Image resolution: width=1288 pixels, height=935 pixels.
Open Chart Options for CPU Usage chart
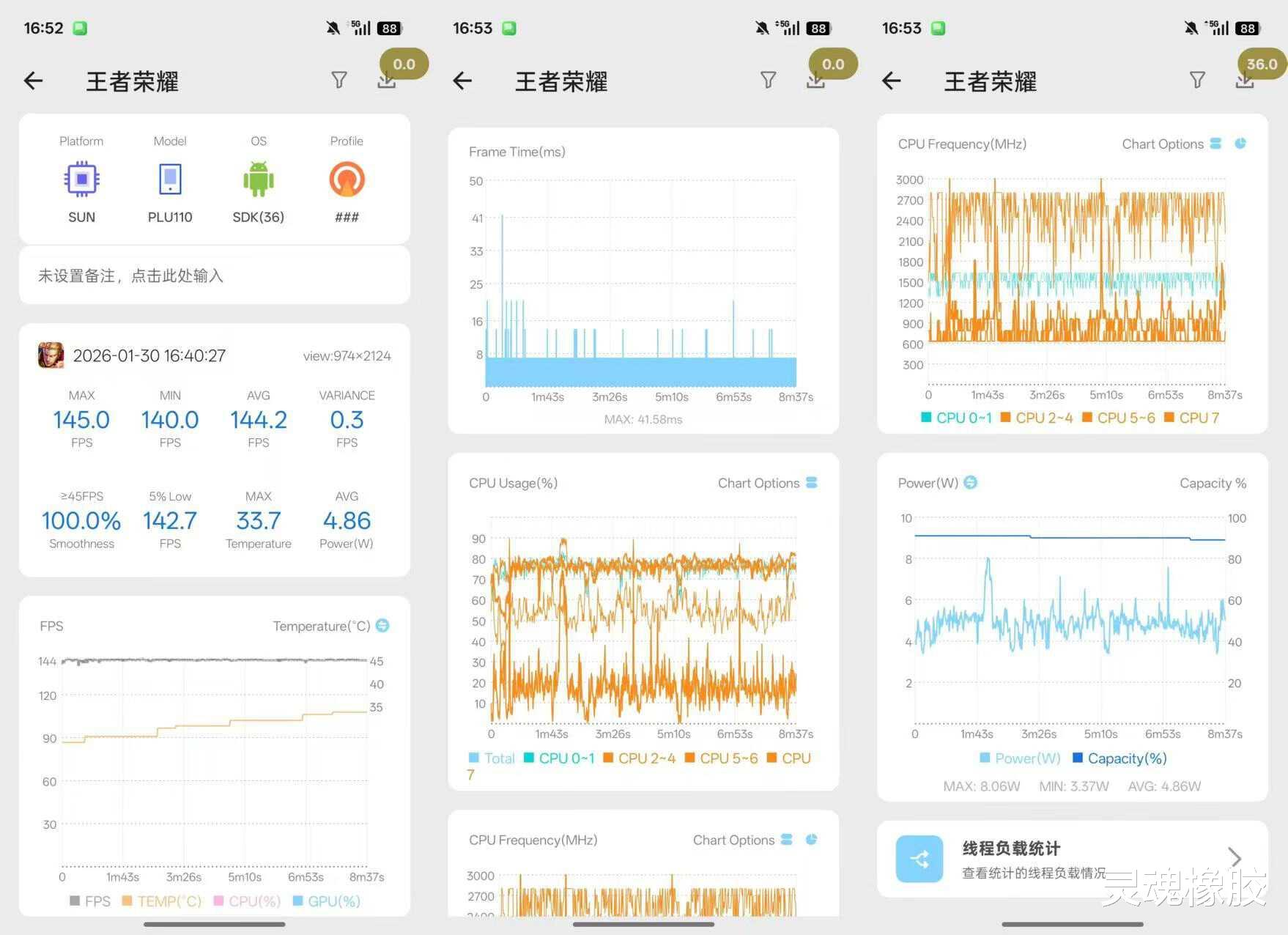(x=767, y=483)
